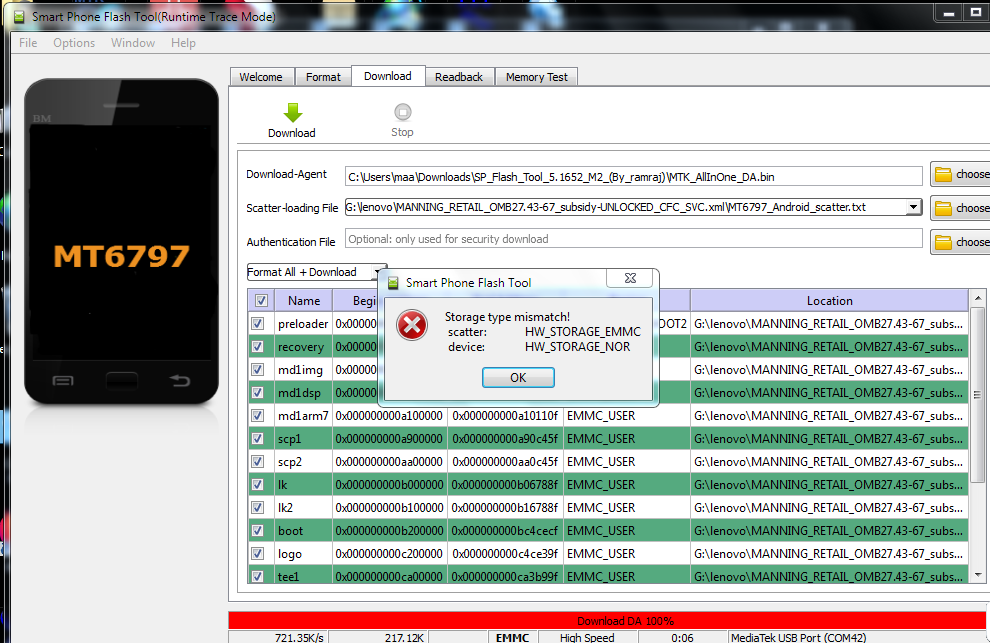The width and height of the screenshot is (990, 643).
Task: Click the partition table scrollbar up arrow
Action: [x=977, y=297]
